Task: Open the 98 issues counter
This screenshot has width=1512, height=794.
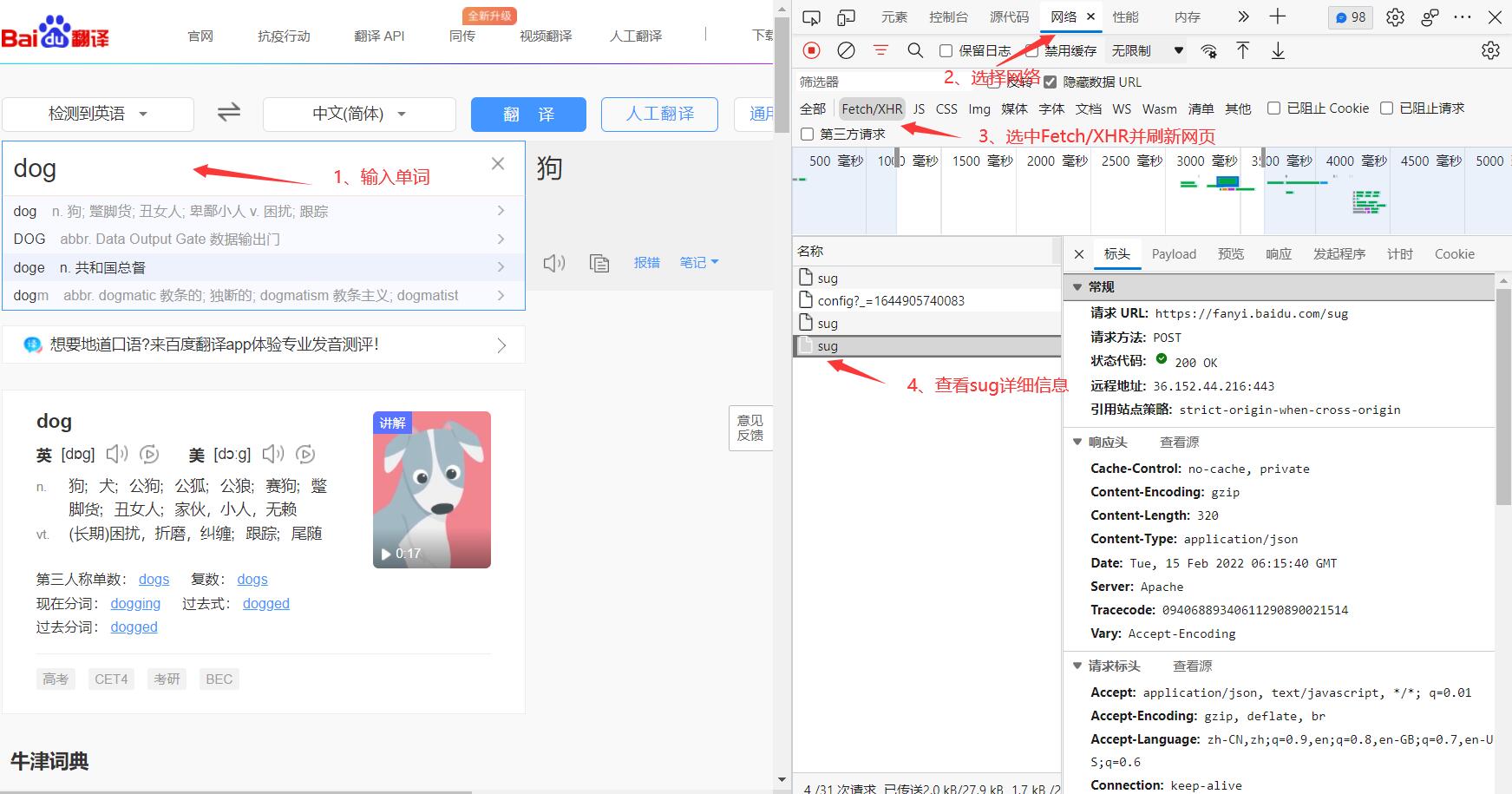Action: tap(1351, 17)
